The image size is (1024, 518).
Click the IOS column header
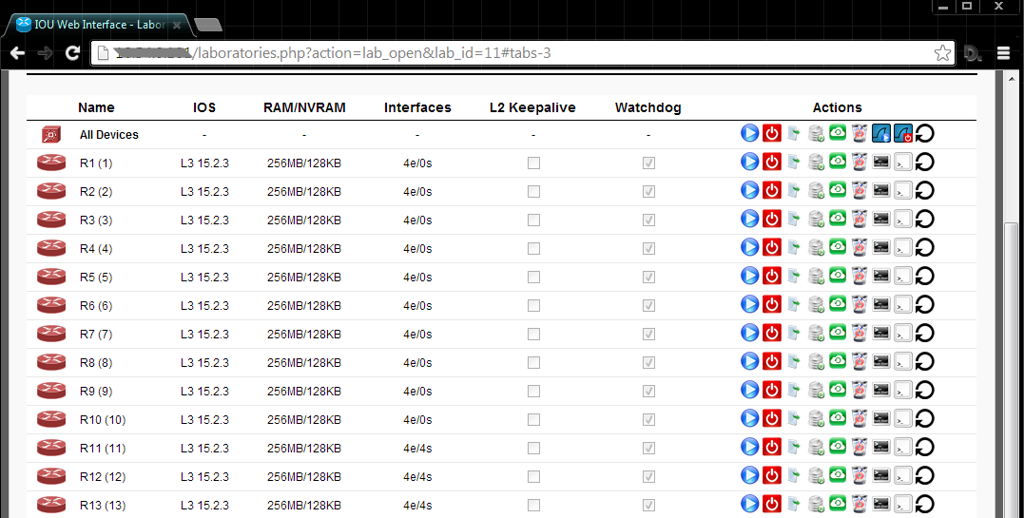[x=204, y=108]
